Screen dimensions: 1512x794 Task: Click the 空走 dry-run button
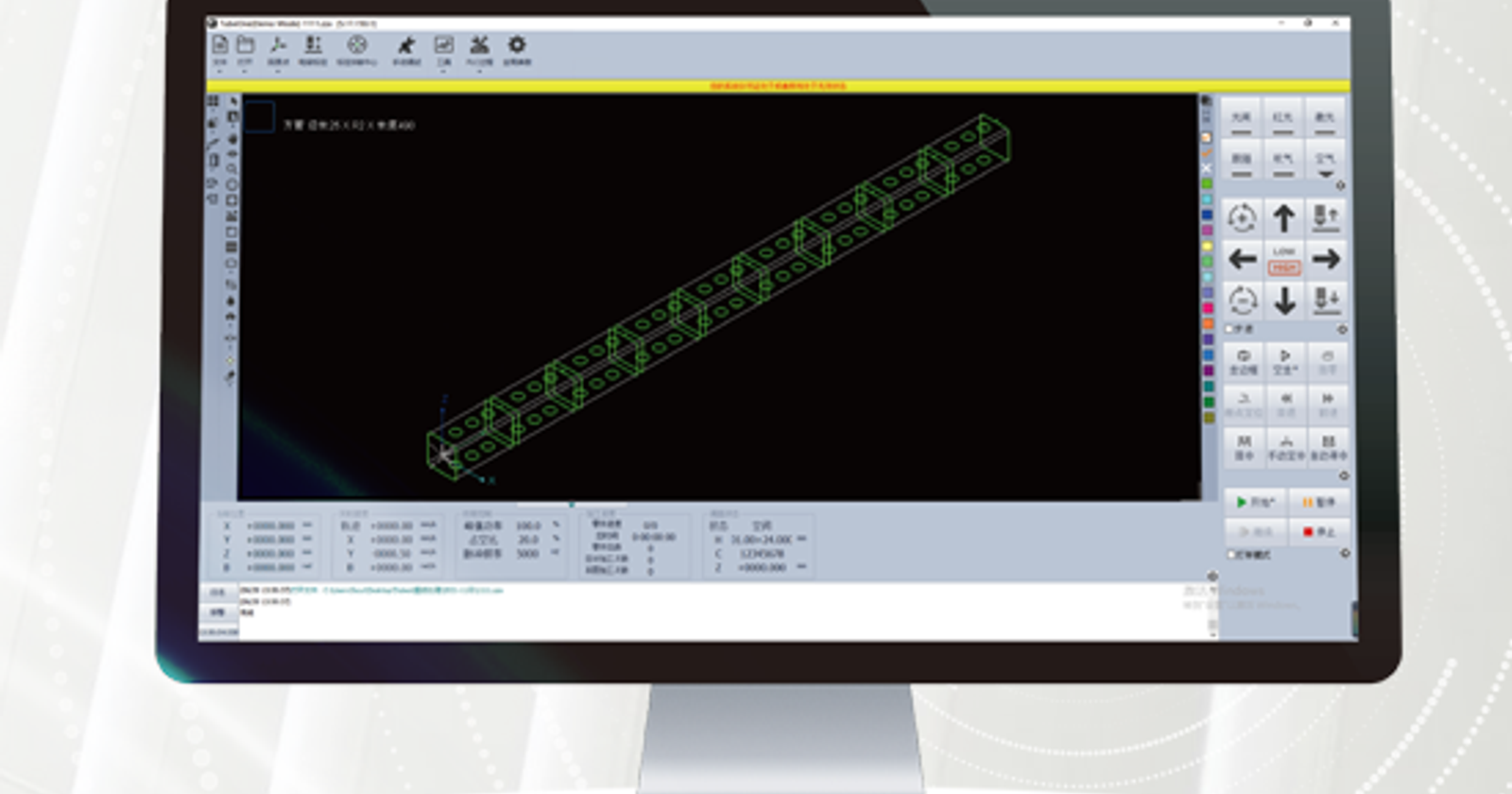1284,362
